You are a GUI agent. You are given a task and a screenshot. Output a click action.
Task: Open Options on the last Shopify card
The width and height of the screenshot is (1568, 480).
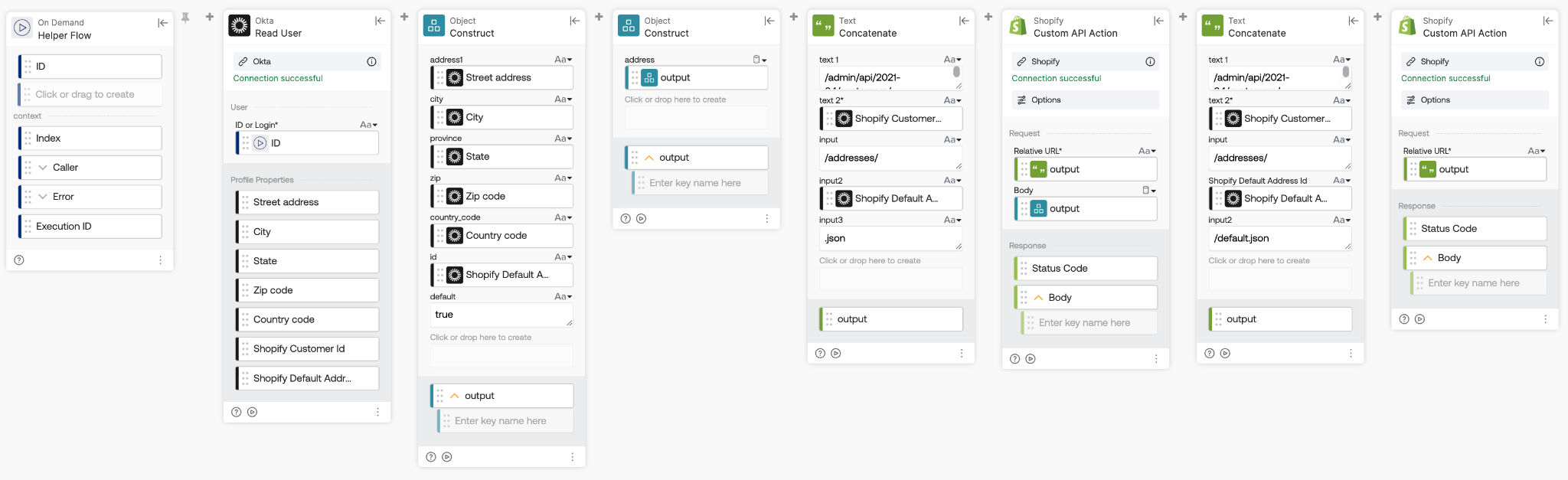1475,100
